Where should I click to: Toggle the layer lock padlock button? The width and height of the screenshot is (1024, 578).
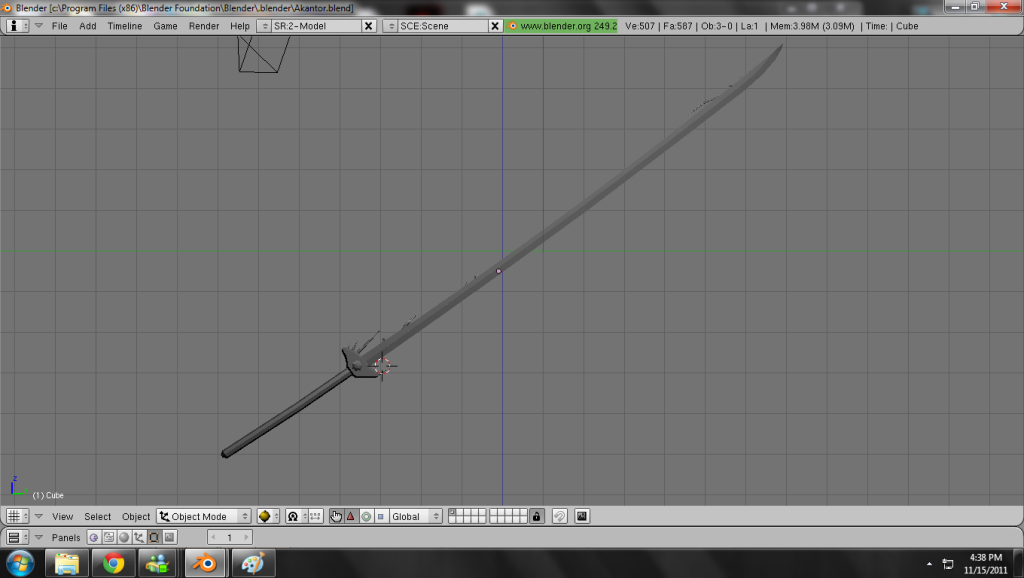coord(537,517)
